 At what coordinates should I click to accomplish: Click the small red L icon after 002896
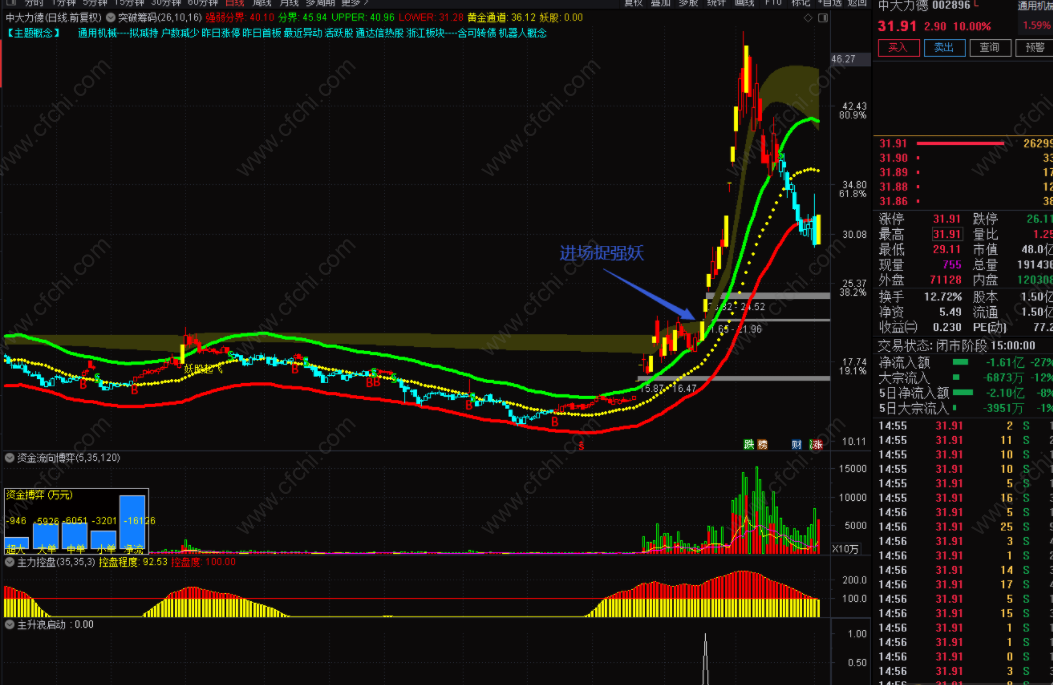coord(975,5)
